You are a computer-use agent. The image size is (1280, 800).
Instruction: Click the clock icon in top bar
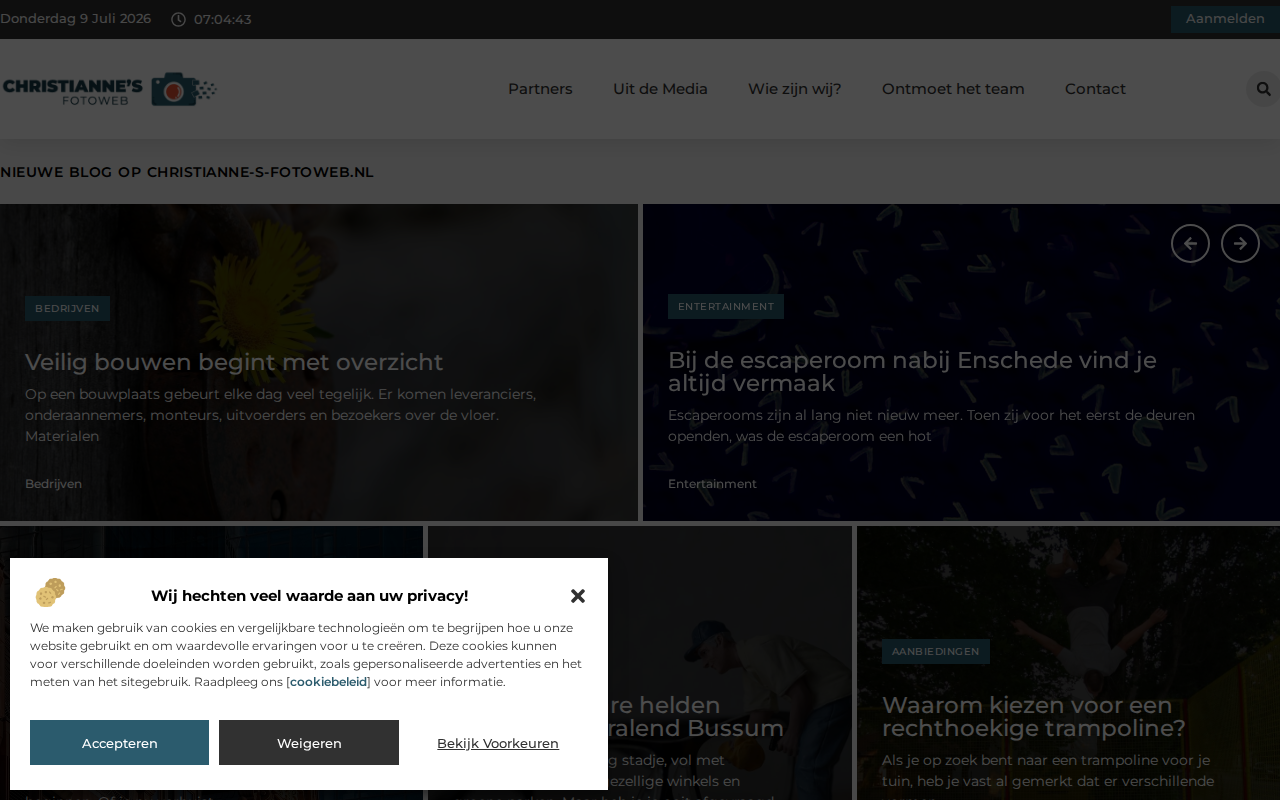coord(178,19)
